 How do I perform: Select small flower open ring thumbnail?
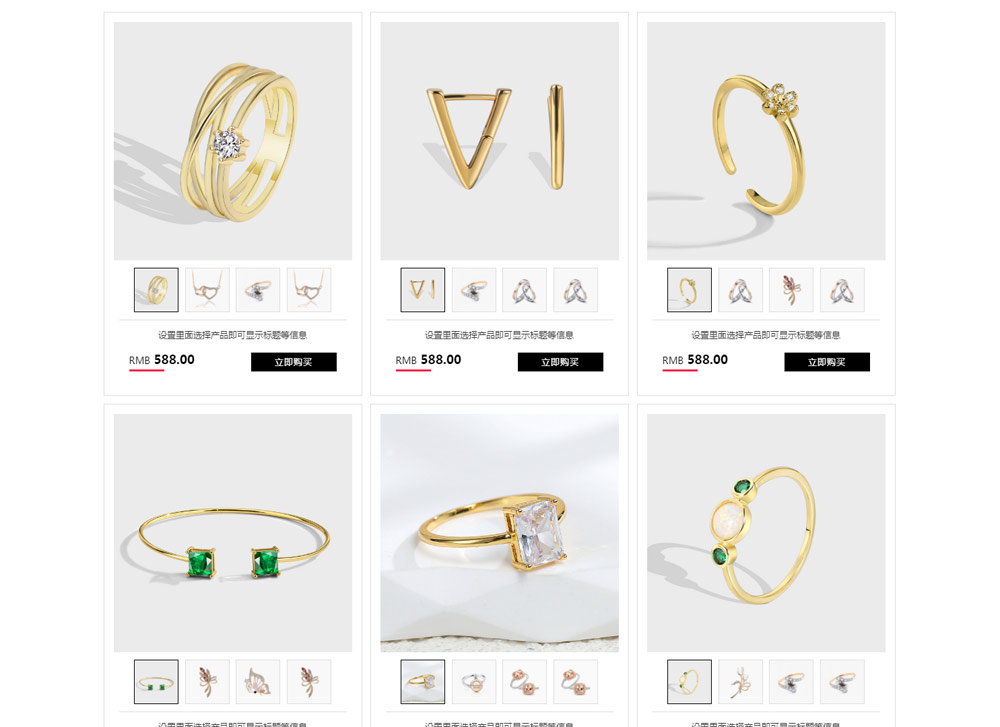click(689, 290)
